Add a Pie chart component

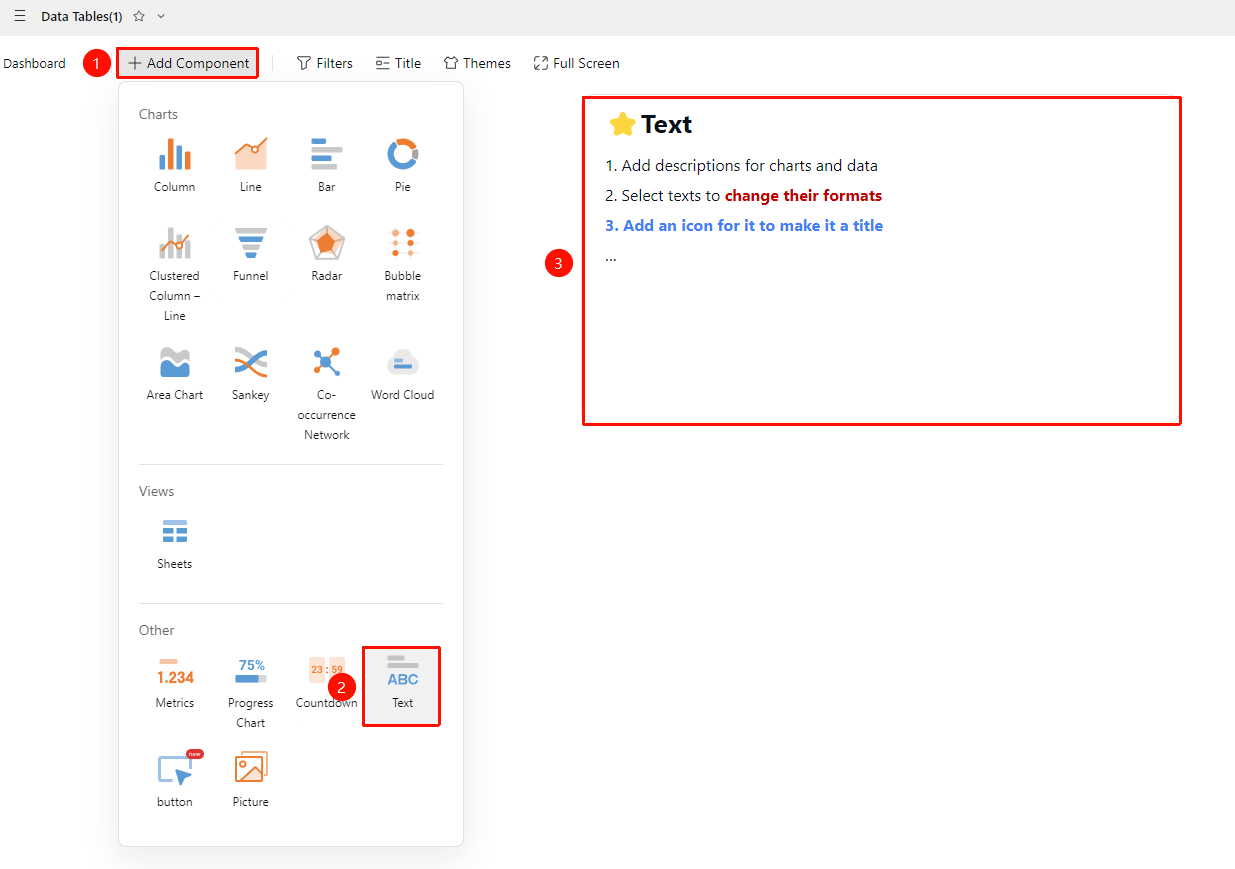pos(403,165)
